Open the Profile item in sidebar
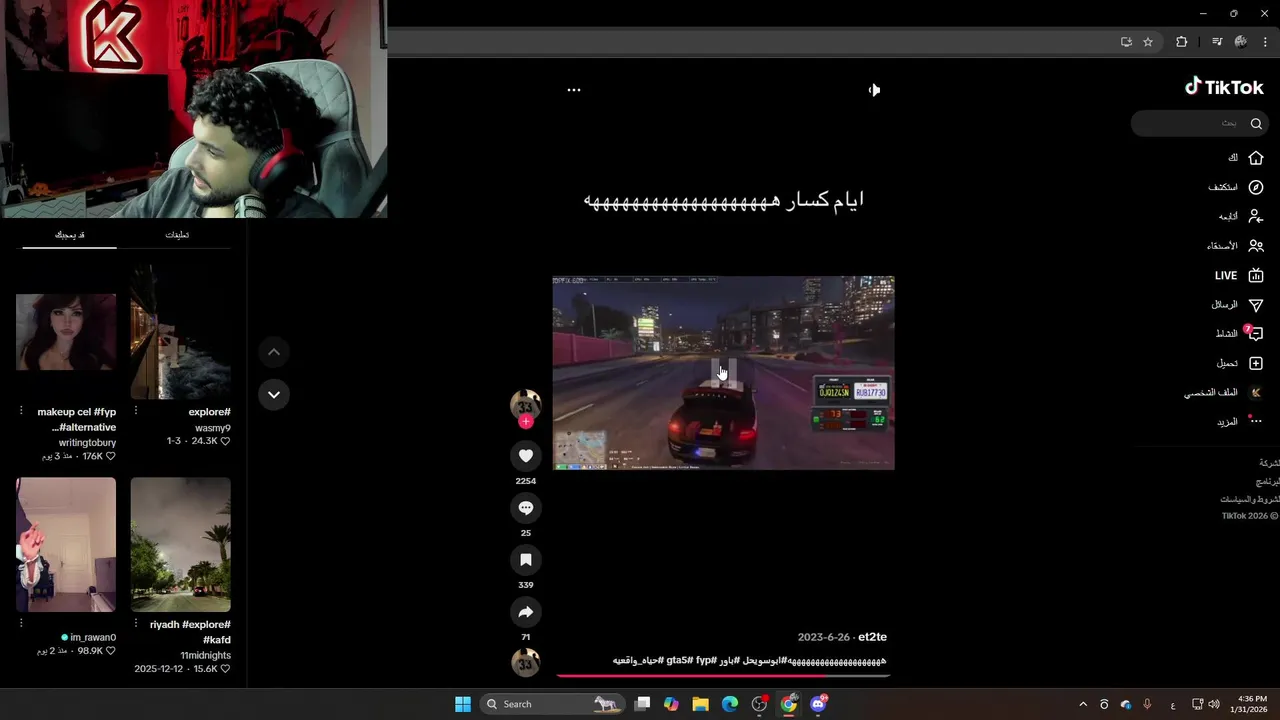Viewport: 1280px width, 720px height. (x=1224, y=393)
